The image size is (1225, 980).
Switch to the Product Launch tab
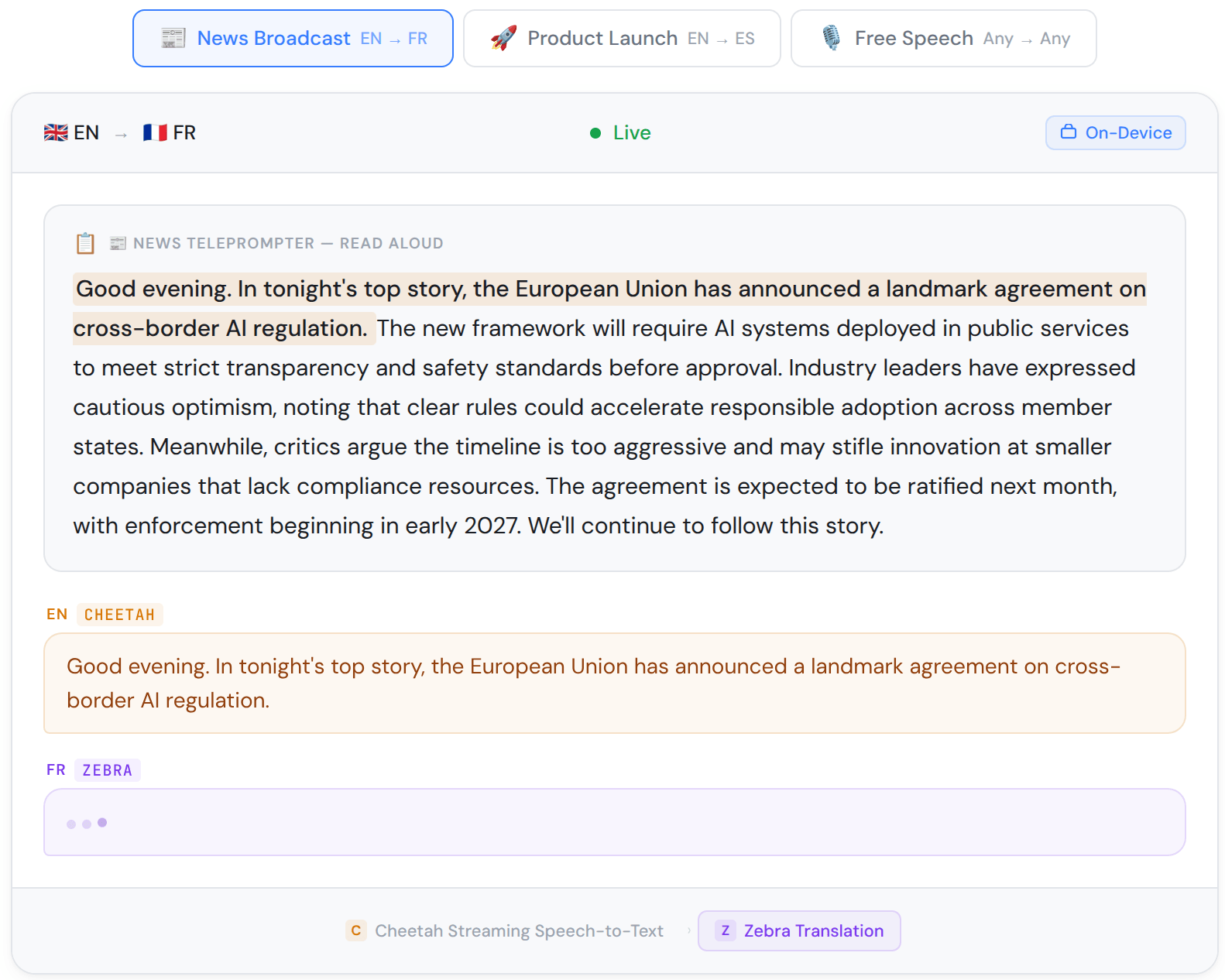click(x=622, y=39)
